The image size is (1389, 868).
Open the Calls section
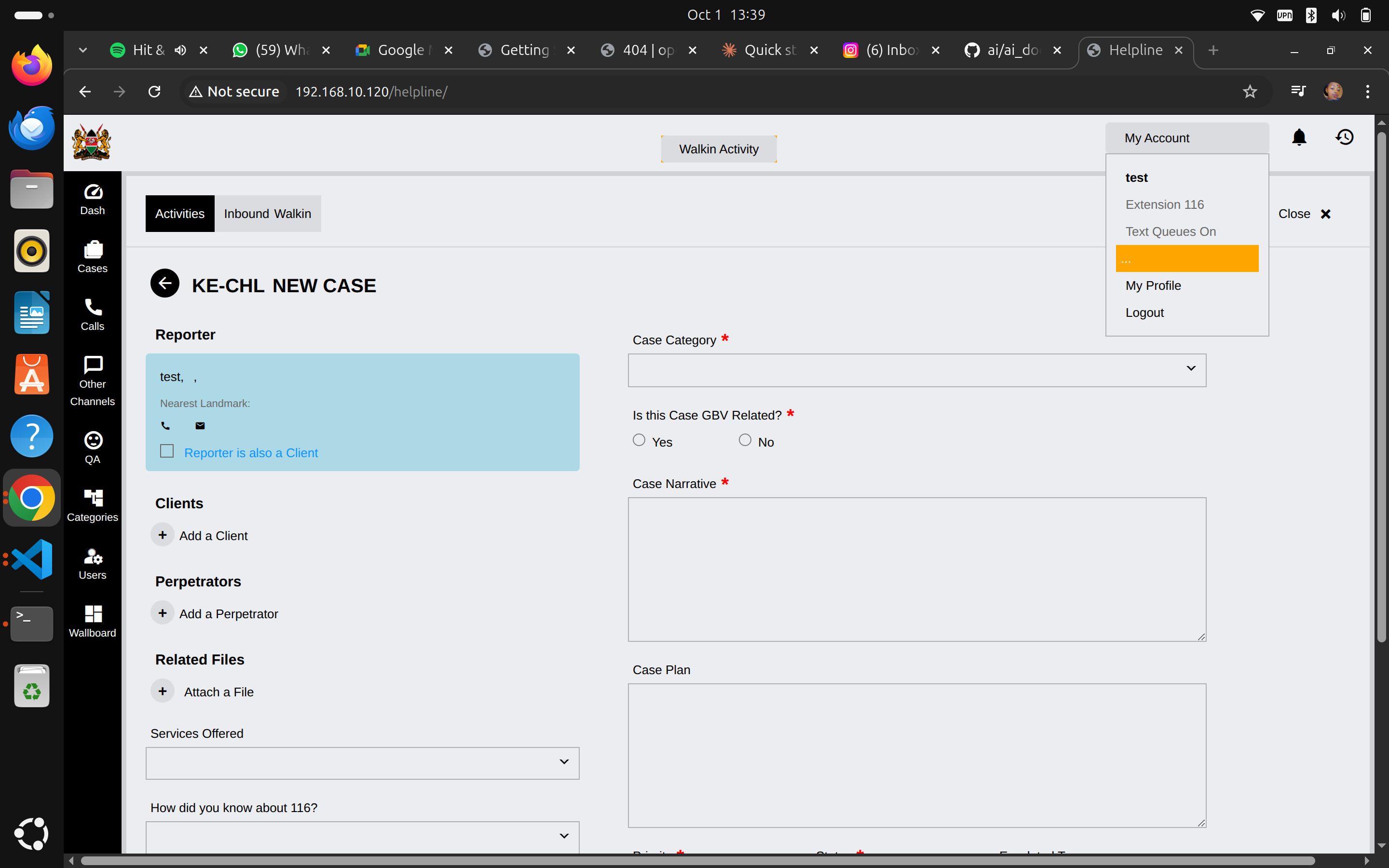tap(93, 314)
